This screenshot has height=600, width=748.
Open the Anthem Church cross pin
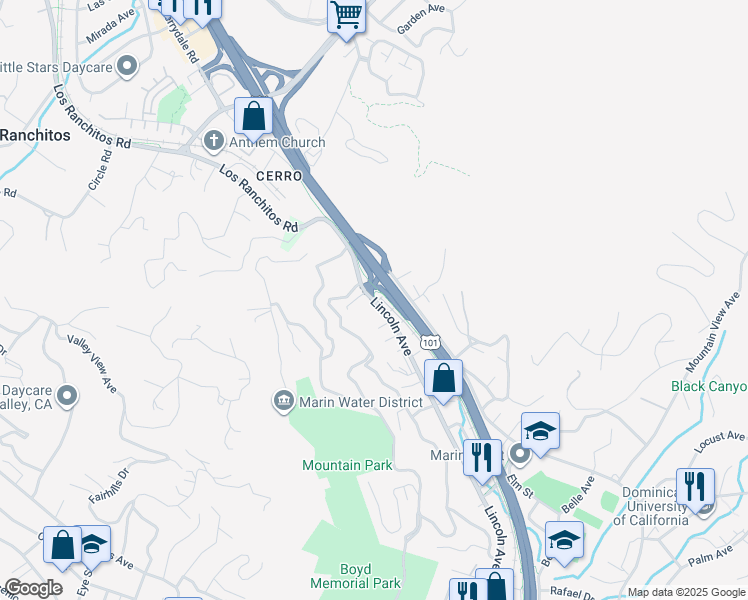[x=214, y=142]
